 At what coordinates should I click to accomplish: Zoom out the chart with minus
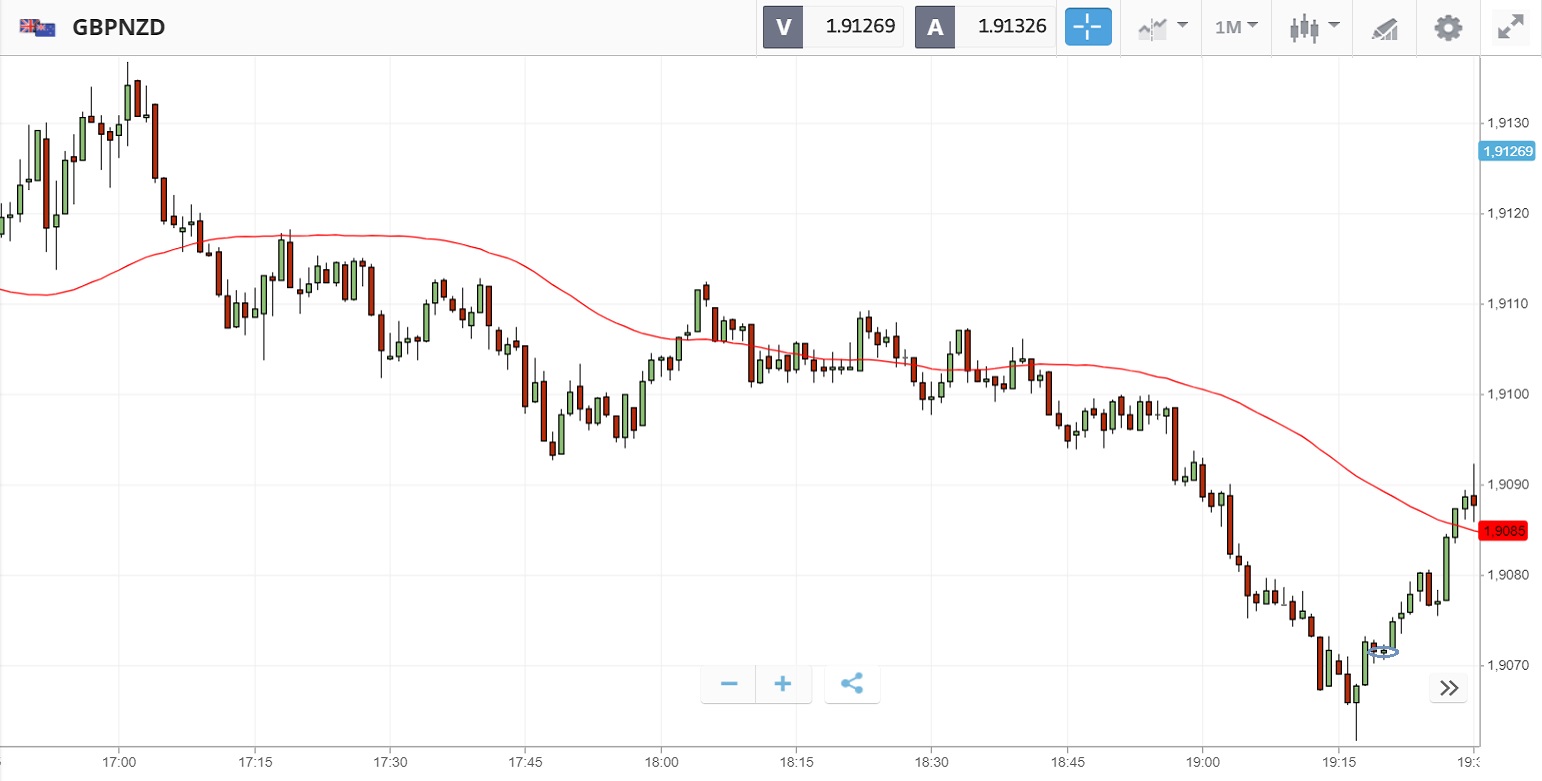(x=729, y=684)
